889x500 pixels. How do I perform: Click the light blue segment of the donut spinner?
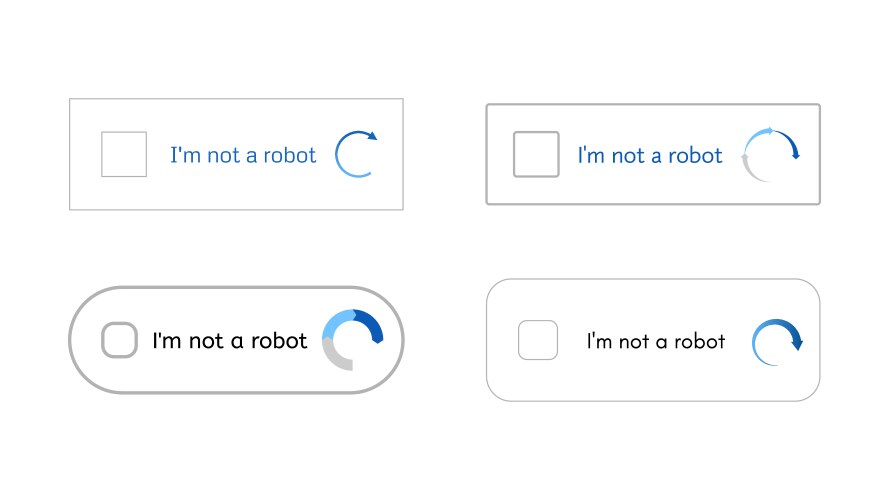click(x=339, y=322)
